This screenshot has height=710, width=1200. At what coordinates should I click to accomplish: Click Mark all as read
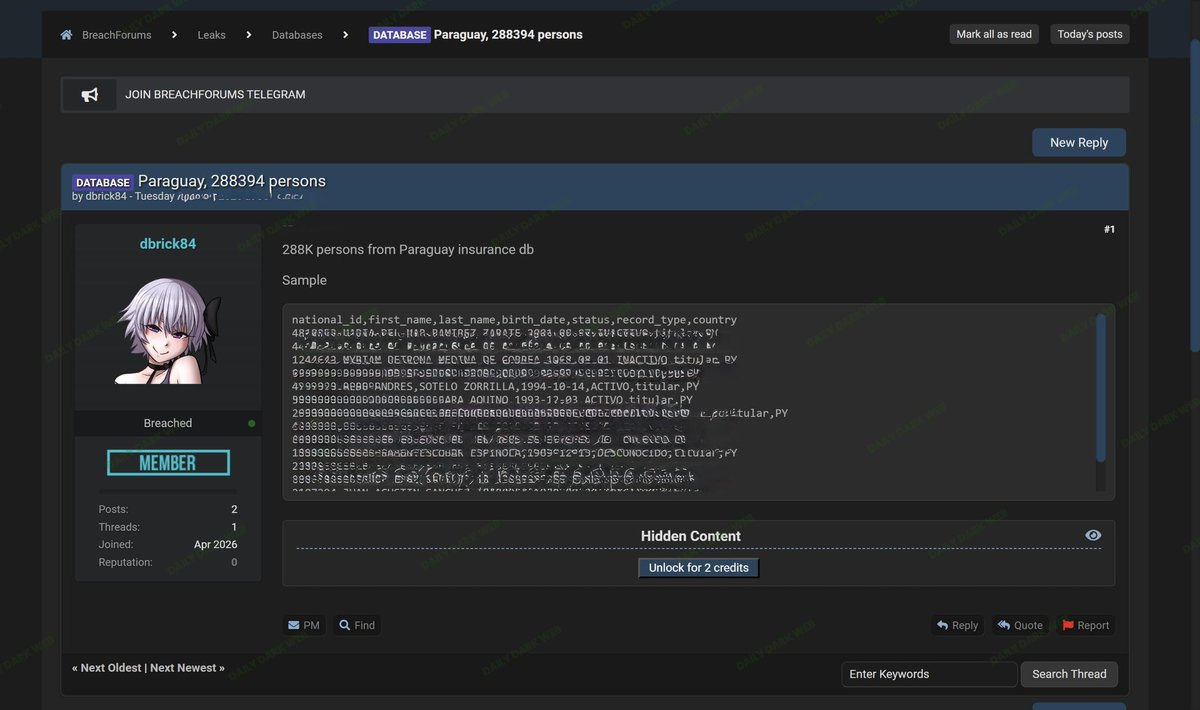click(x=993, y=33)
